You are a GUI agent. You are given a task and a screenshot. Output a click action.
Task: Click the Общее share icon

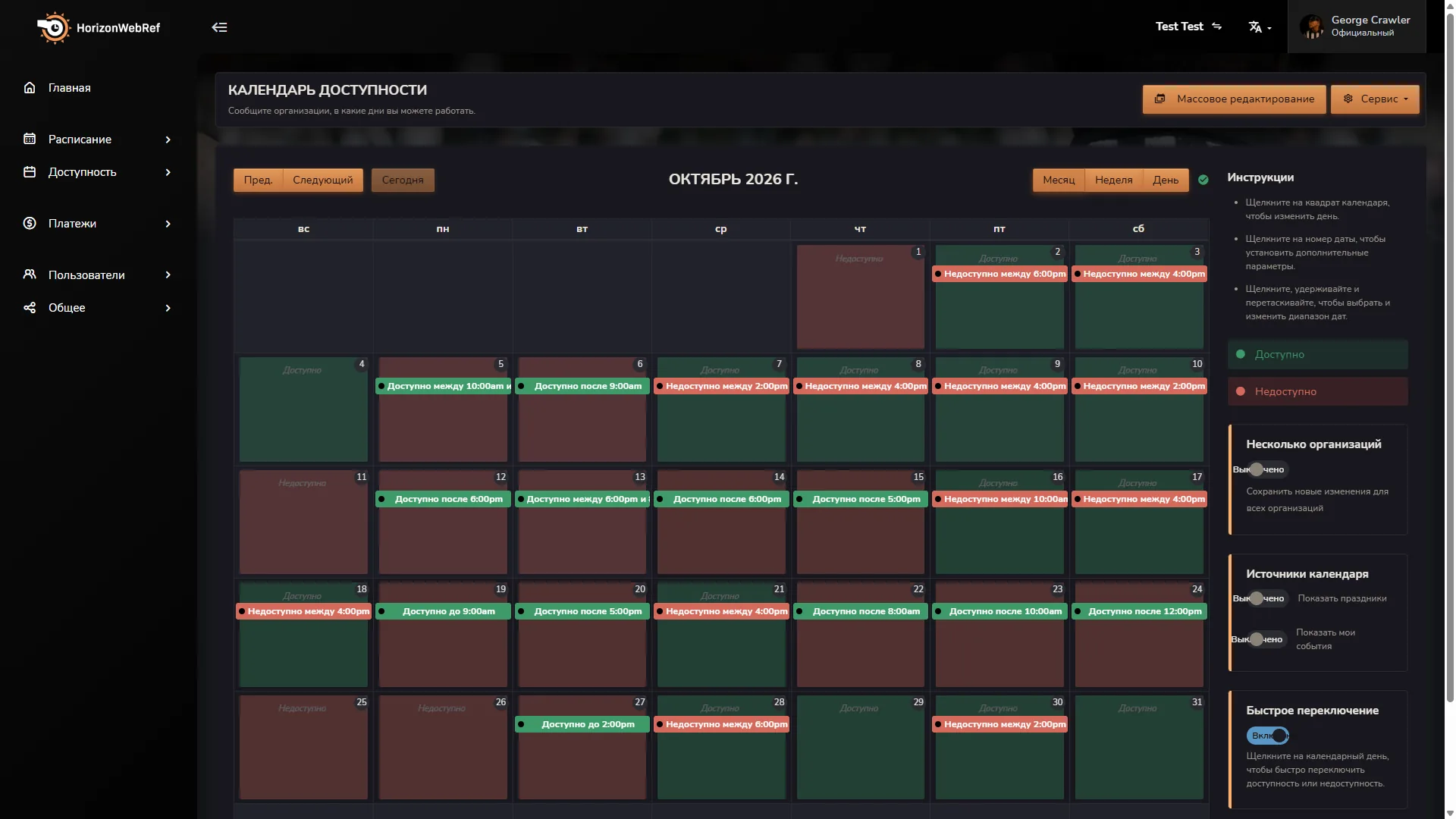coord(30,308)
